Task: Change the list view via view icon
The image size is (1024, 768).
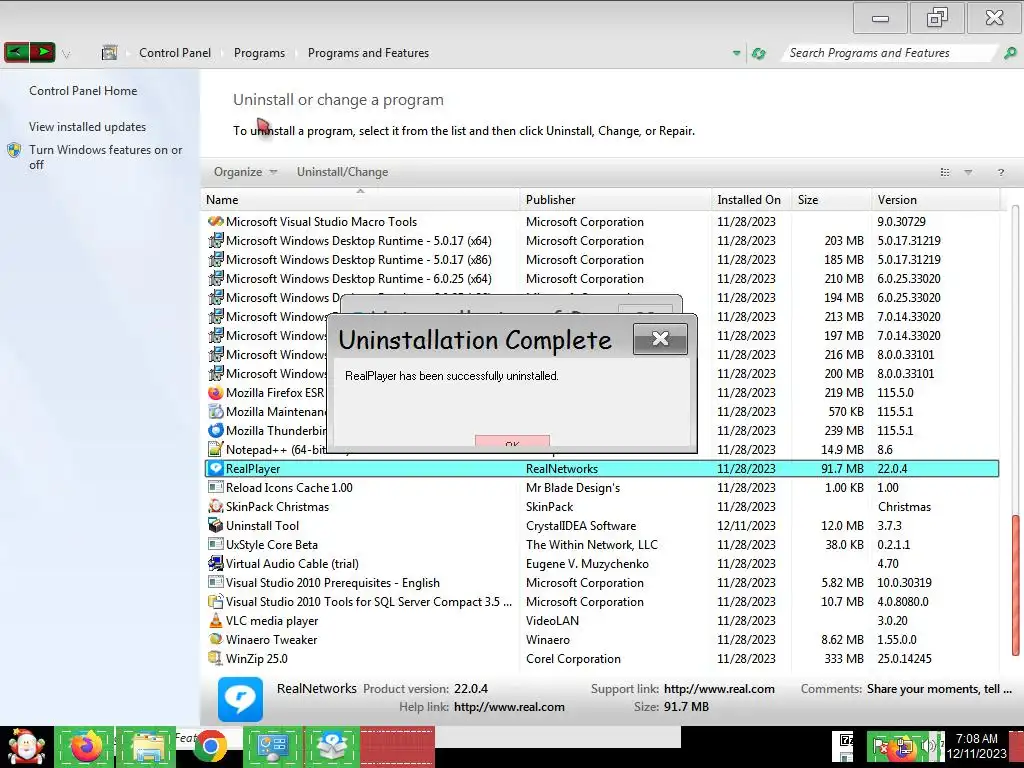Action: [x=944, y=172]
